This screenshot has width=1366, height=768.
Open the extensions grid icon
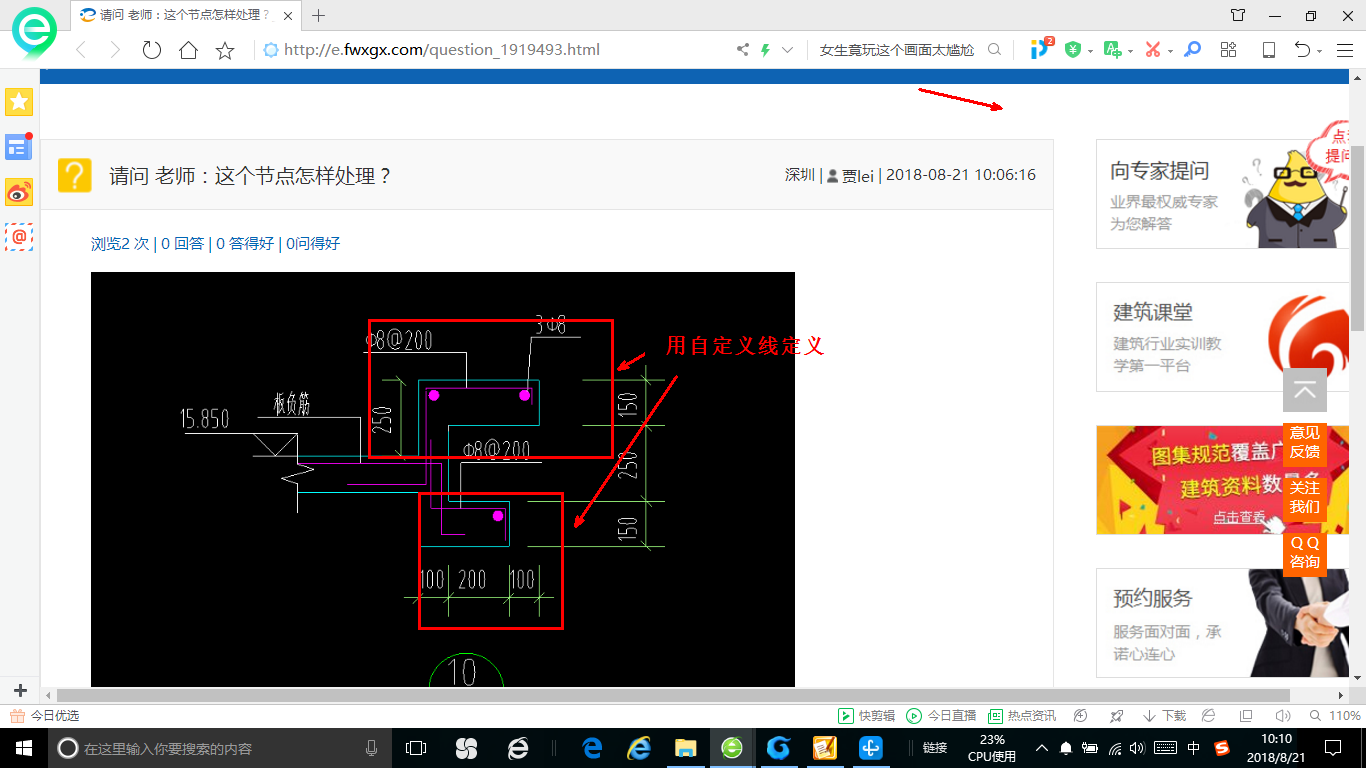[1229, 50]
